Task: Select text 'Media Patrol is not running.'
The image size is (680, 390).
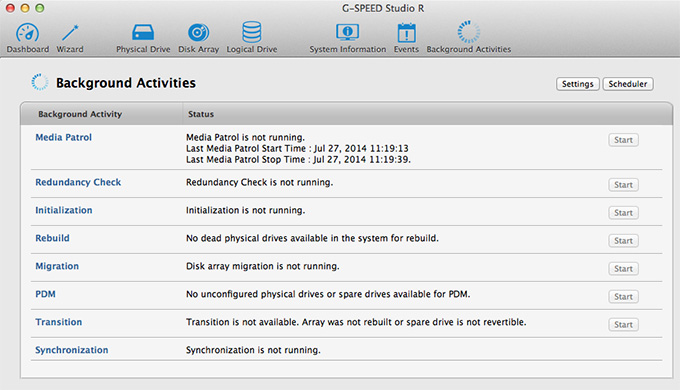Action: [x=245, y=138]
